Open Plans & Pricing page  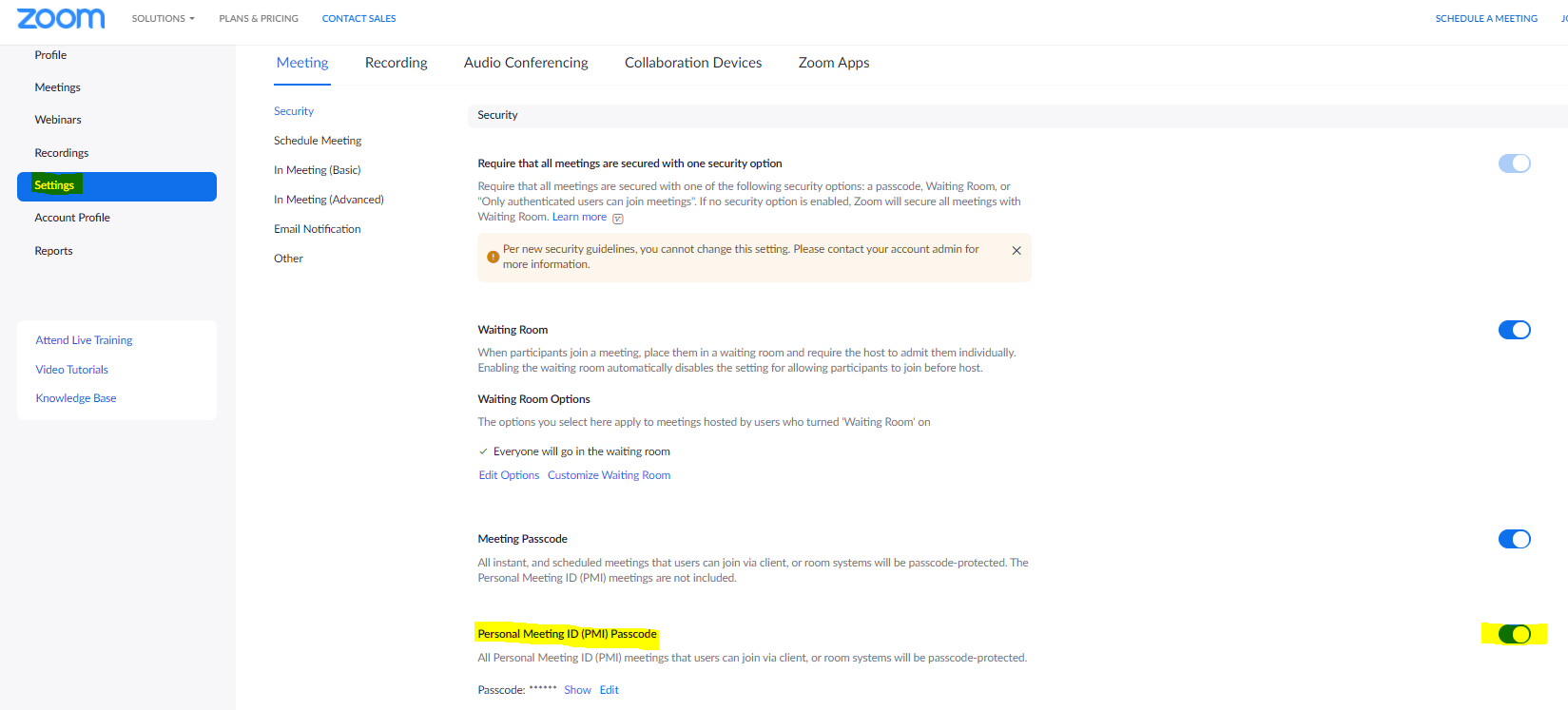[x=259, y=18]
